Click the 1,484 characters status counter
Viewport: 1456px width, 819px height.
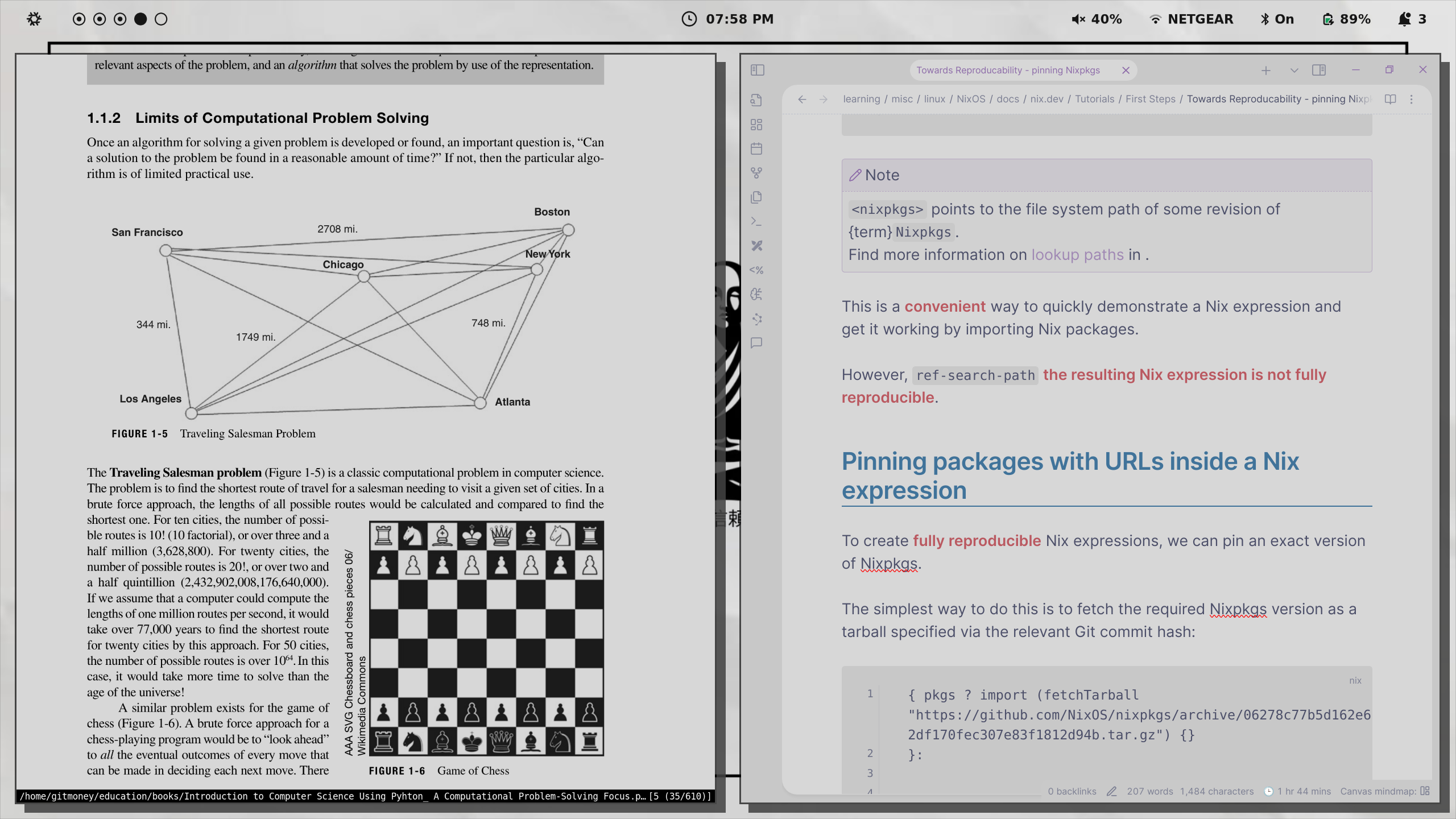click(1217, 791)
